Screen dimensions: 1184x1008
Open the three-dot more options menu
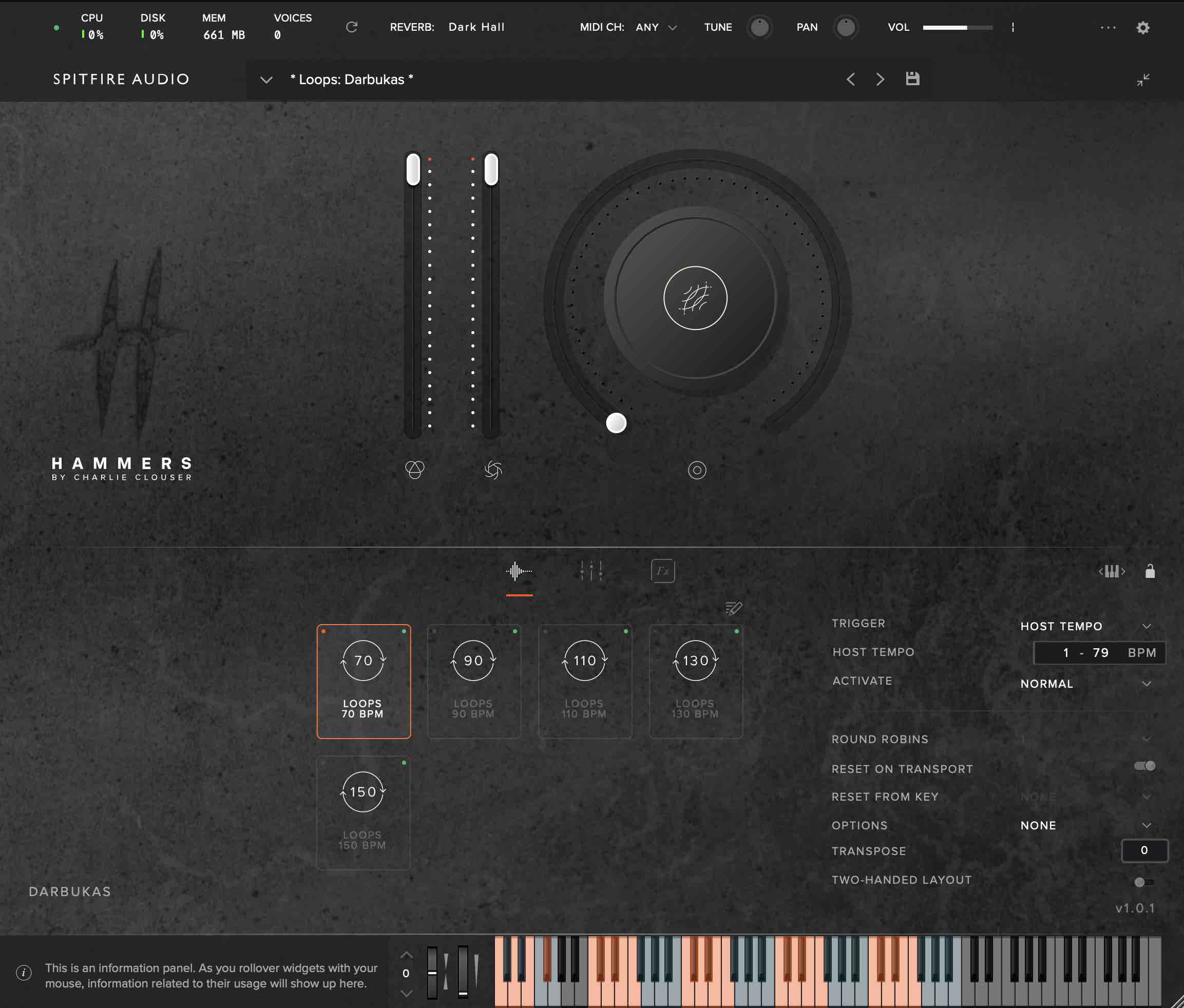pos(1108,27)
